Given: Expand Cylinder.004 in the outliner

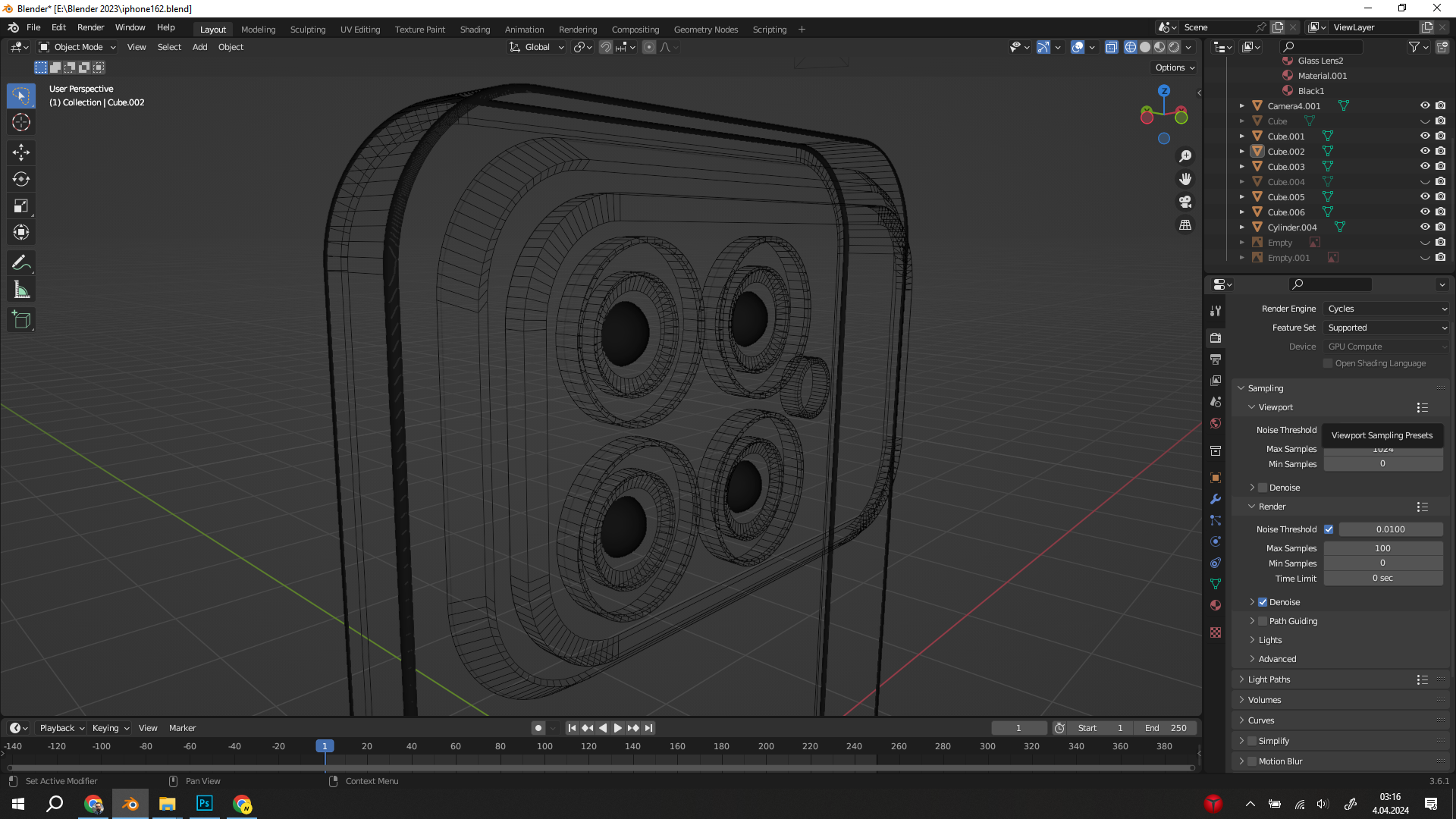Looking at the screenshot, I should pyautogui.click(x=1241, y=227).
